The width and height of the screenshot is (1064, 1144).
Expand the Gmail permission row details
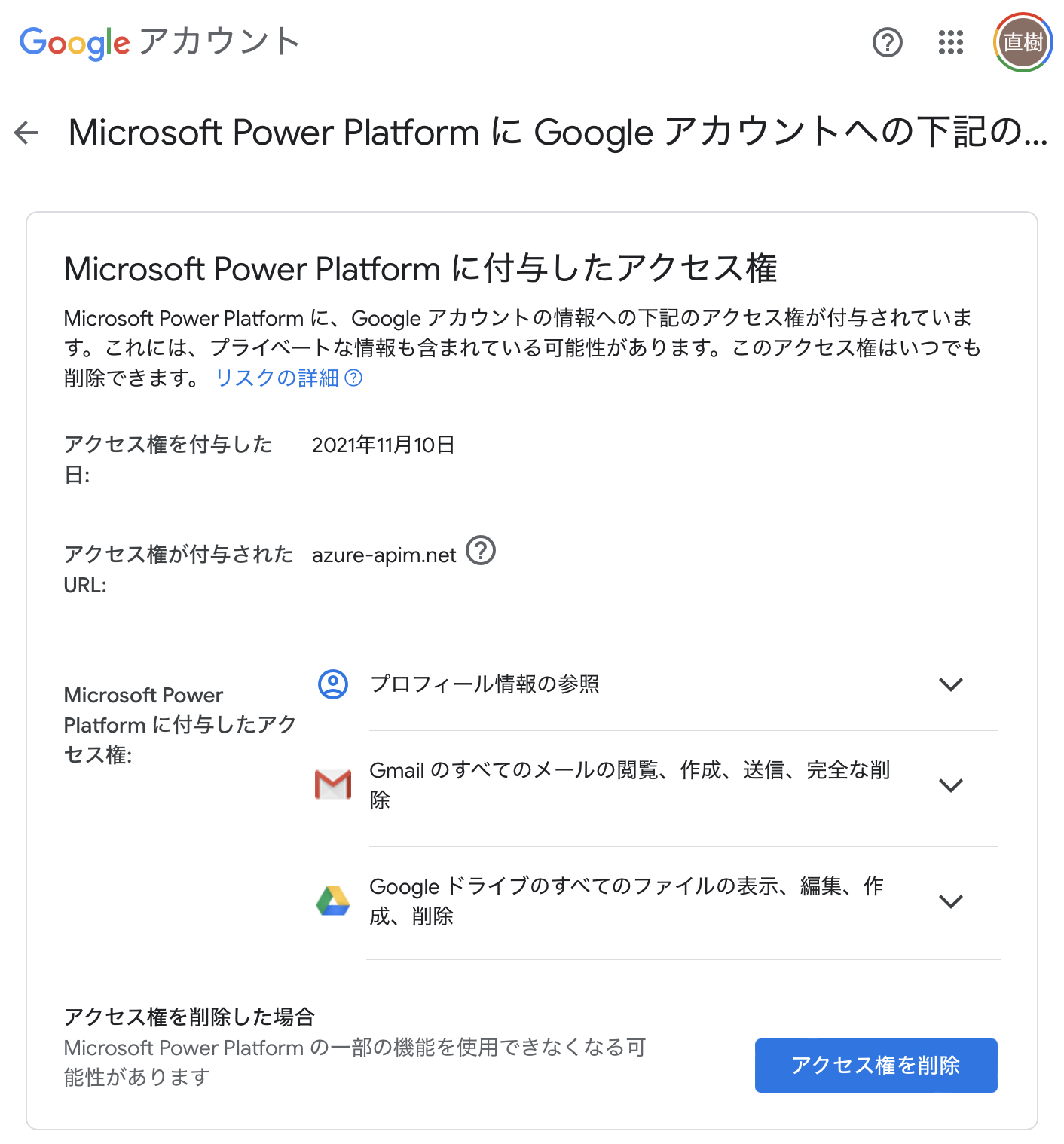(x=952, y=785)
